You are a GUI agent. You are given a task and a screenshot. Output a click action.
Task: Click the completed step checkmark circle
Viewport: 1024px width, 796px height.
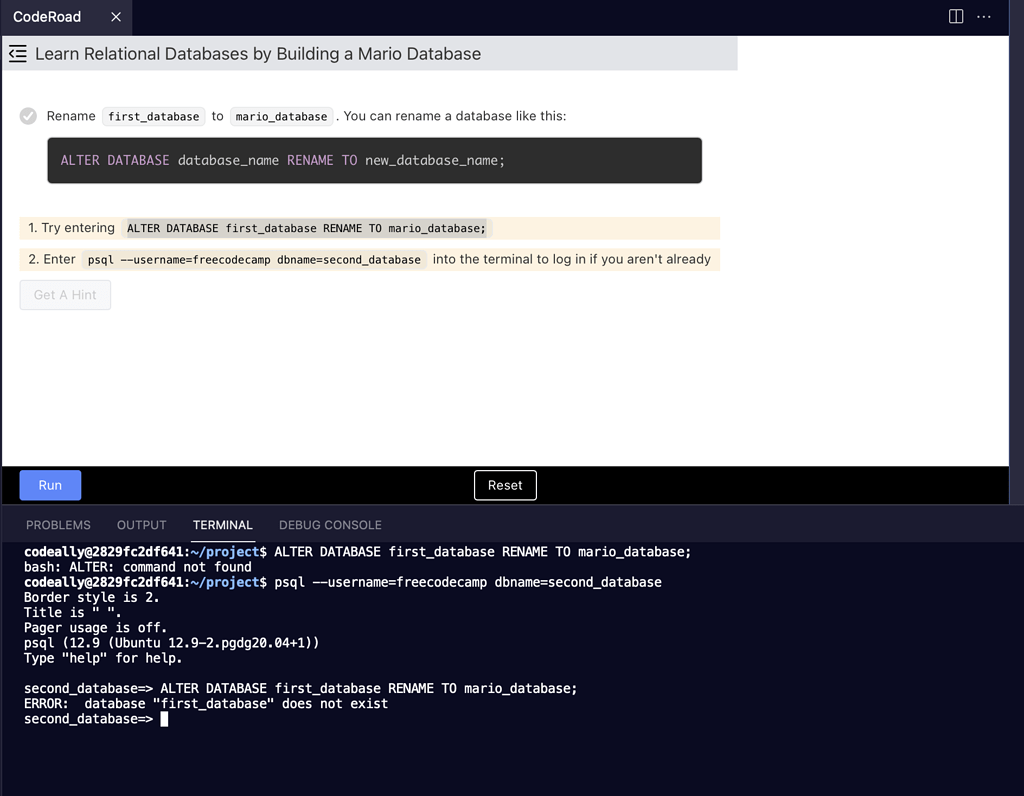tap(27, 115)
